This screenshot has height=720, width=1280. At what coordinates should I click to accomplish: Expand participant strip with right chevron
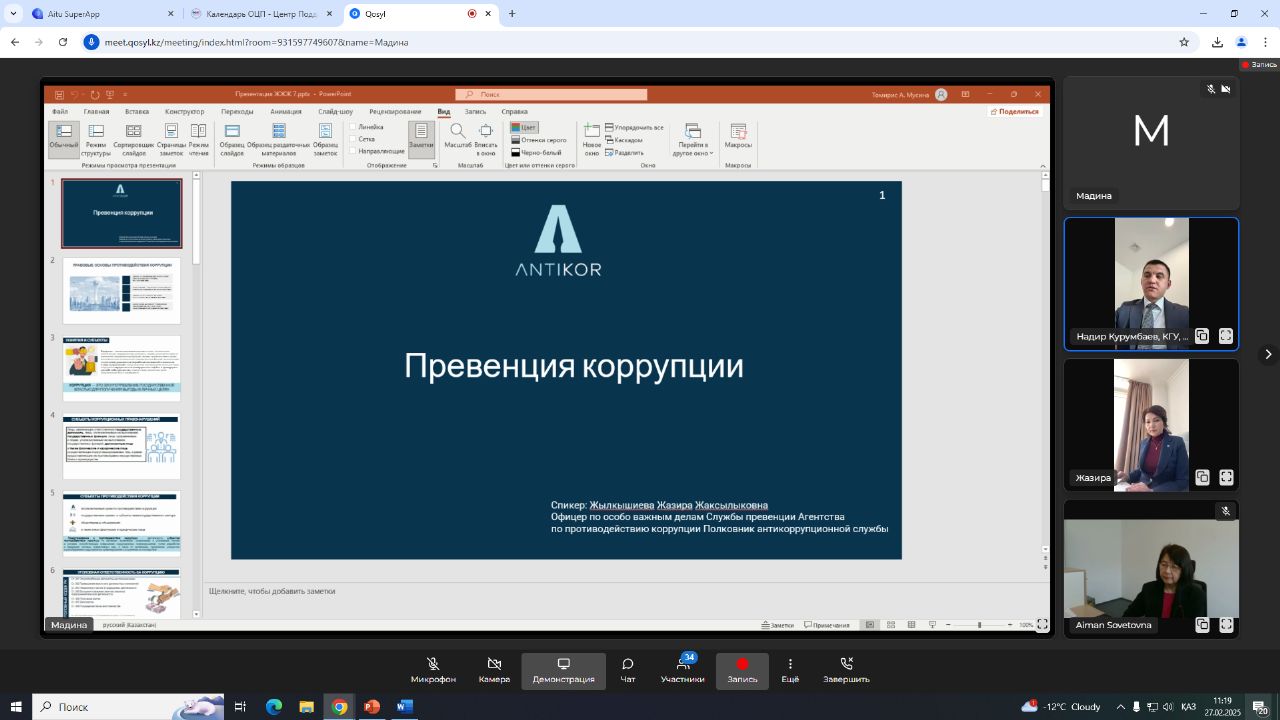(x=1268, y=354)
